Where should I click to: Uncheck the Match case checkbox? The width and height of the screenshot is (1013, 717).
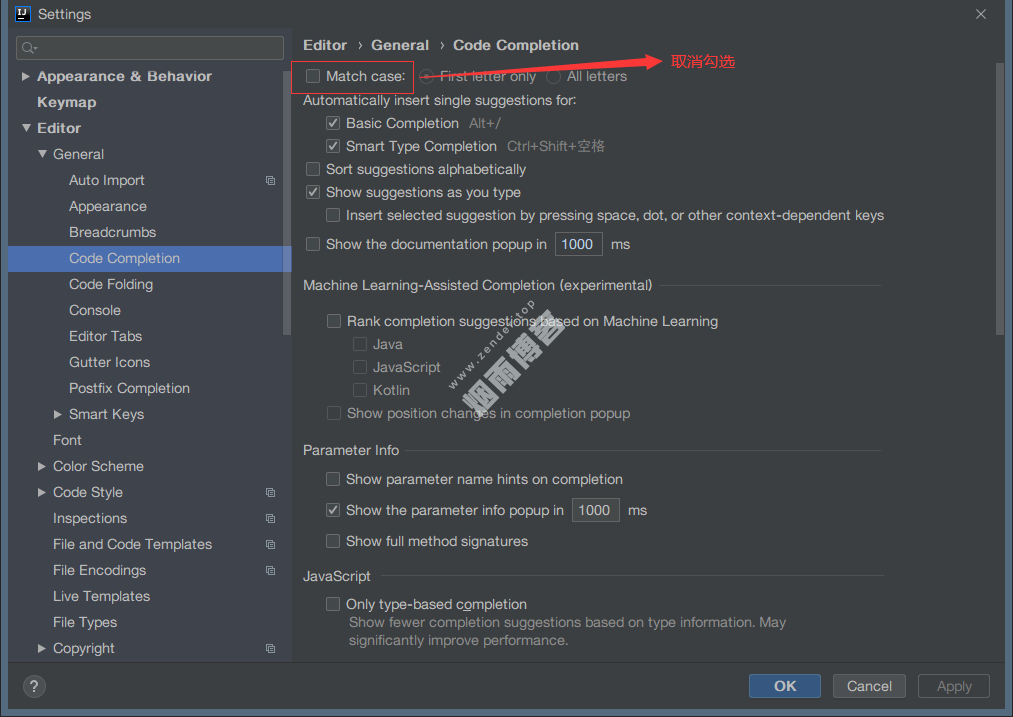(314, 76)
